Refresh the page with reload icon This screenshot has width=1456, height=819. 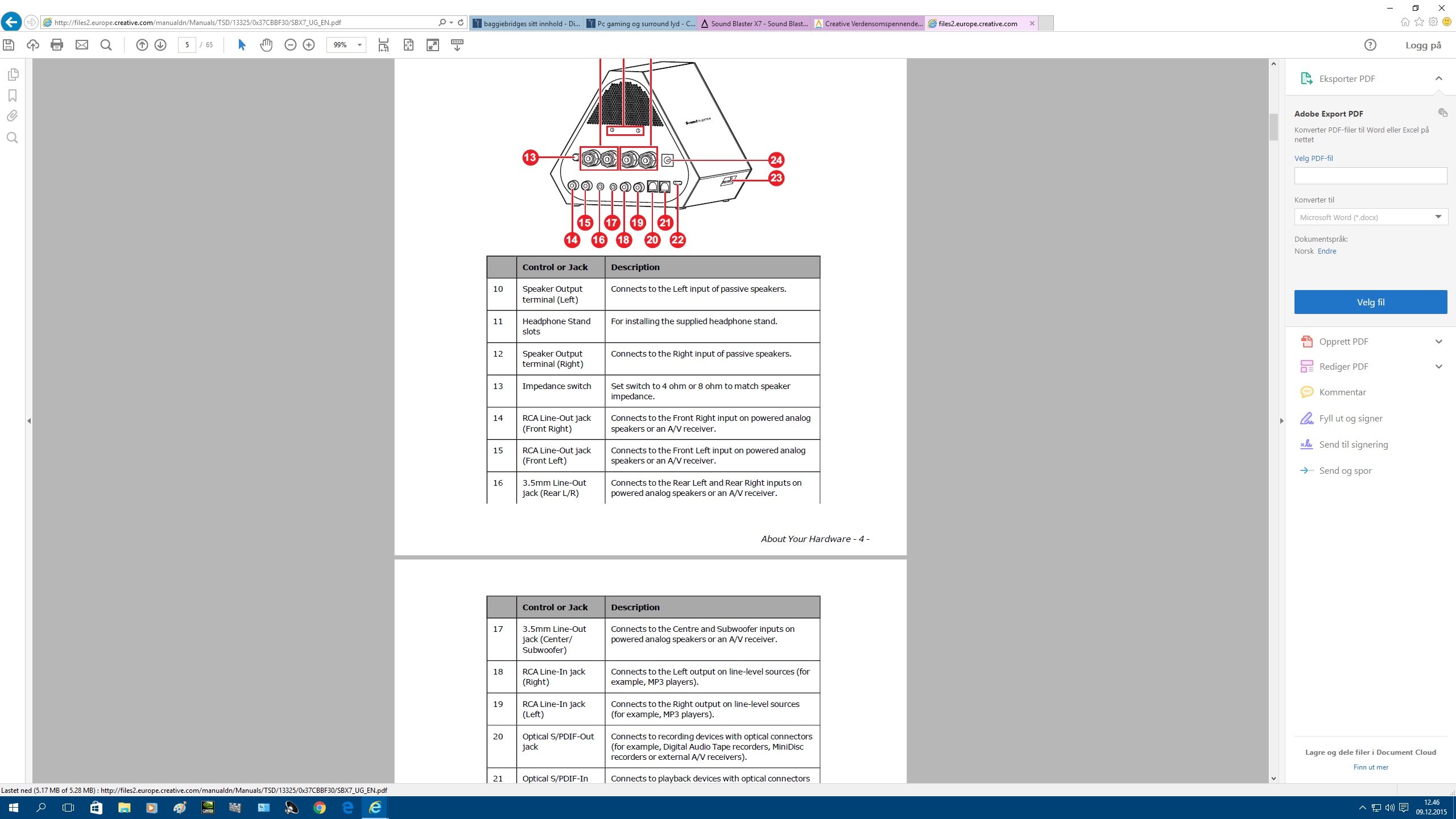click(461, 23)
